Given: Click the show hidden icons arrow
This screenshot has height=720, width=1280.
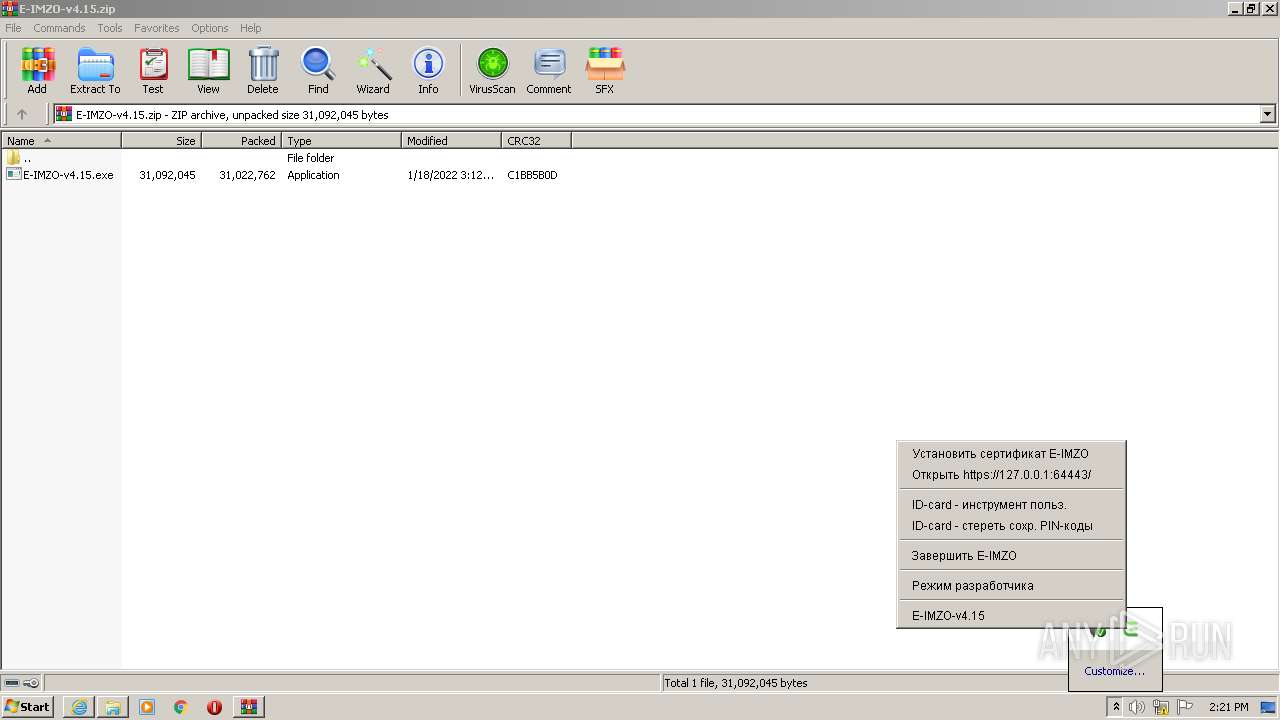Looking at the screenshot, I should [1116, 707].
